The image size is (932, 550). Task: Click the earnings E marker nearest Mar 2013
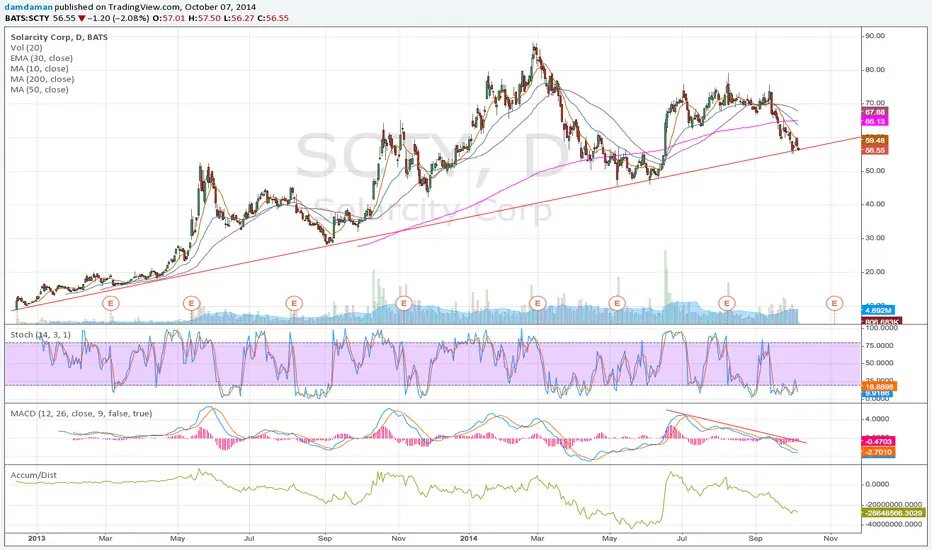111,303
